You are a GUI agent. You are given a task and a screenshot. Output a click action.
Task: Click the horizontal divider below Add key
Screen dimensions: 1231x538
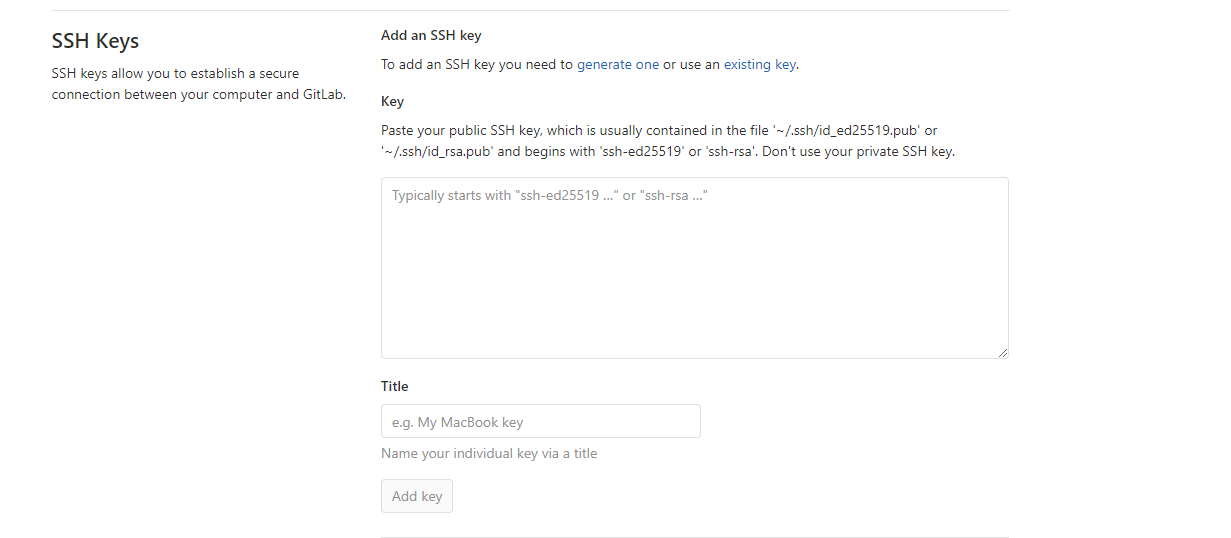pos(695,537)
